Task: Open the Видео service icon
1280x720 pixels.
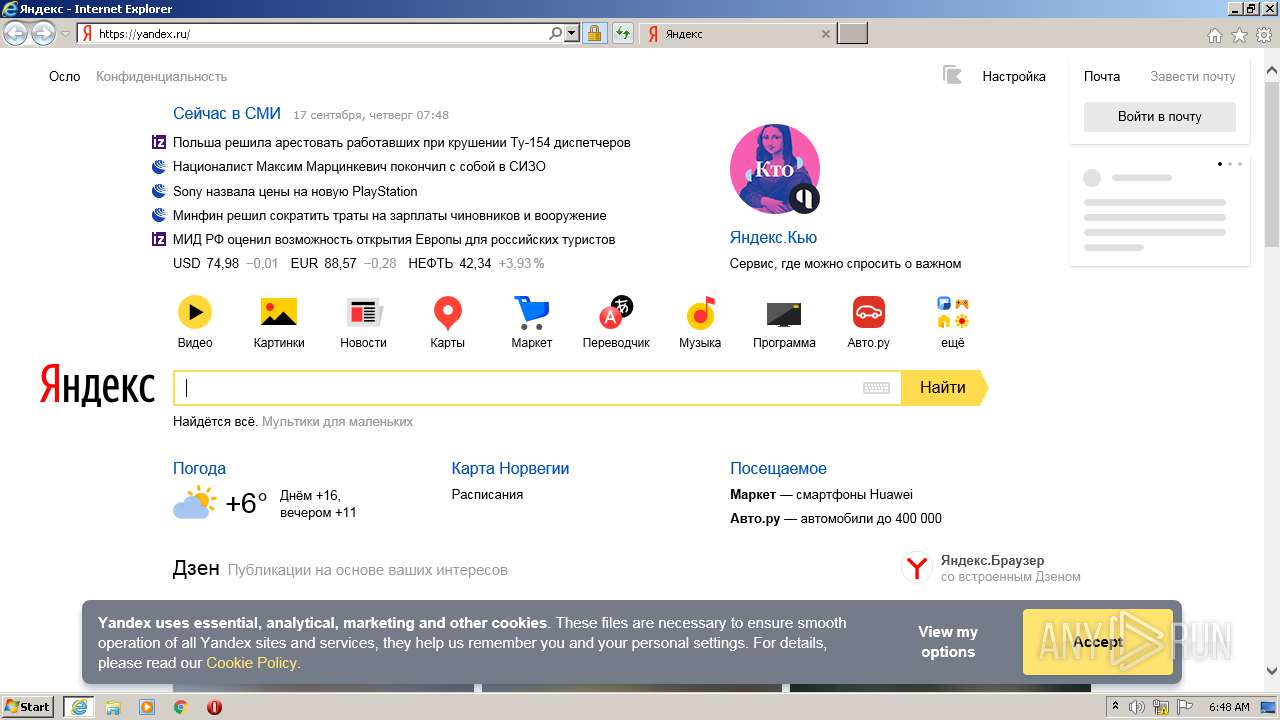Action: [x=195, y=313]
